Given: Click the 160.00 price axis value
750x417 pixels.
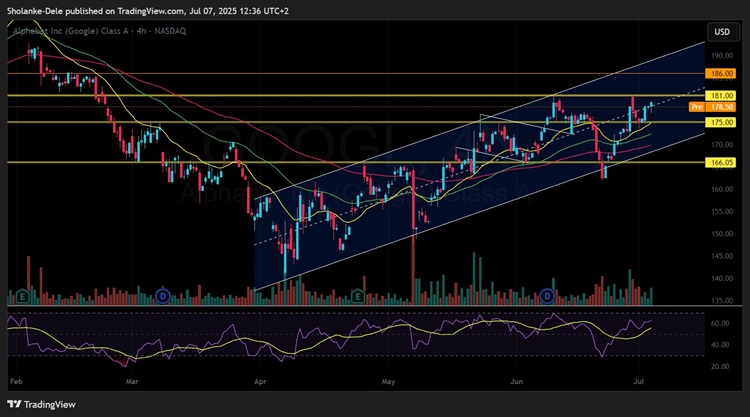Looking at the screenshot, I should pos(722,189).
